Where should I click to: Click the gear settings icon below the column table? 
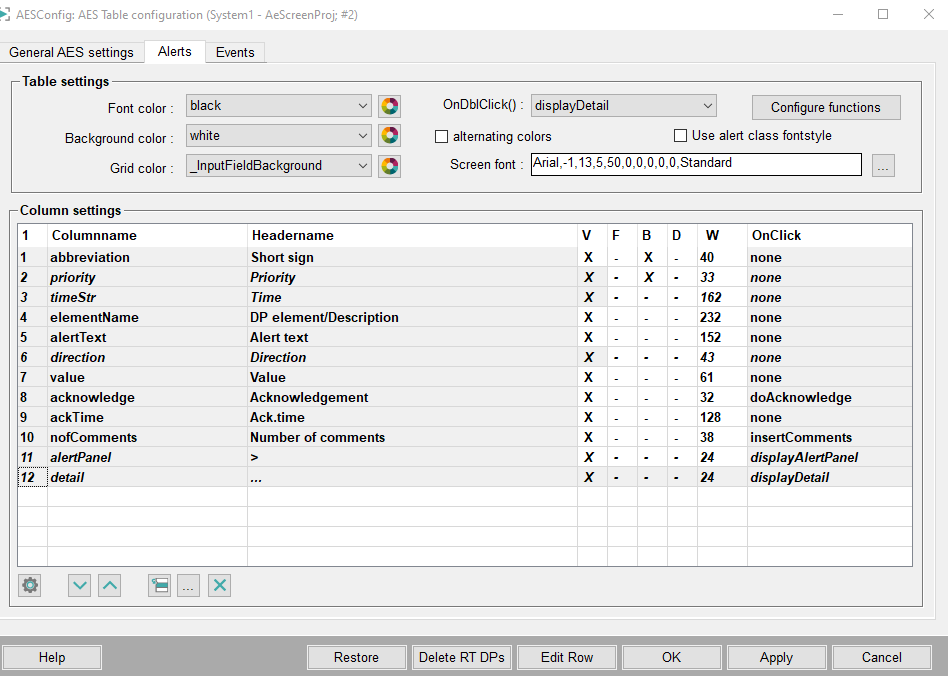pyautogui.click(x=30, y=586)
